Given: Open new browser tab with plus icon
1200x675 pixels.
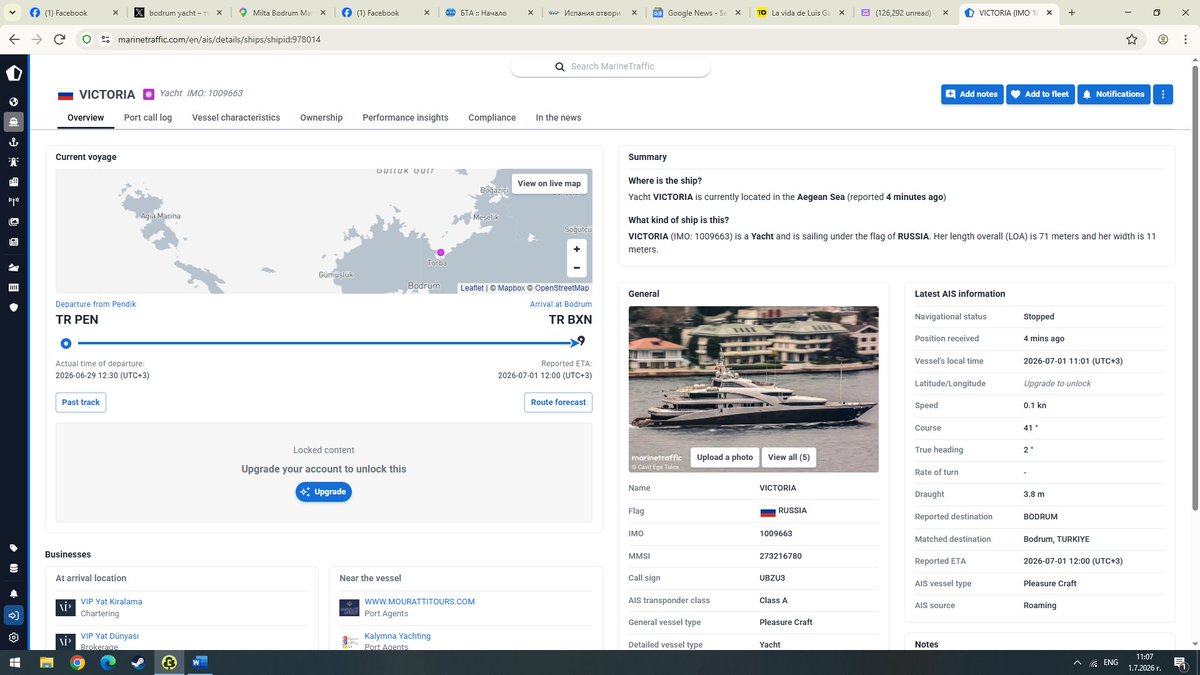Looking at the screenshot, I should [x=1072, y=13].
